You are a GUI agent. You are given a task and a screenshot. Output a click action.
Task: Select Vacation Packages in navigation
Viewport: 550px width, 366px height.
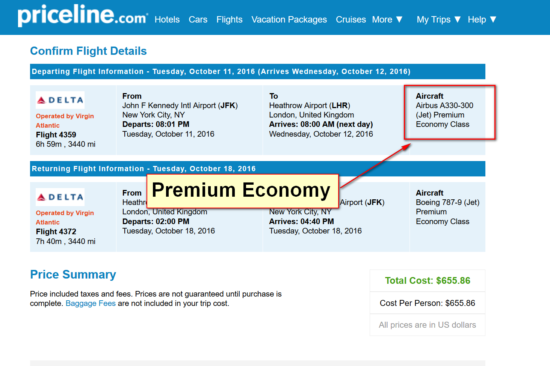289,20
